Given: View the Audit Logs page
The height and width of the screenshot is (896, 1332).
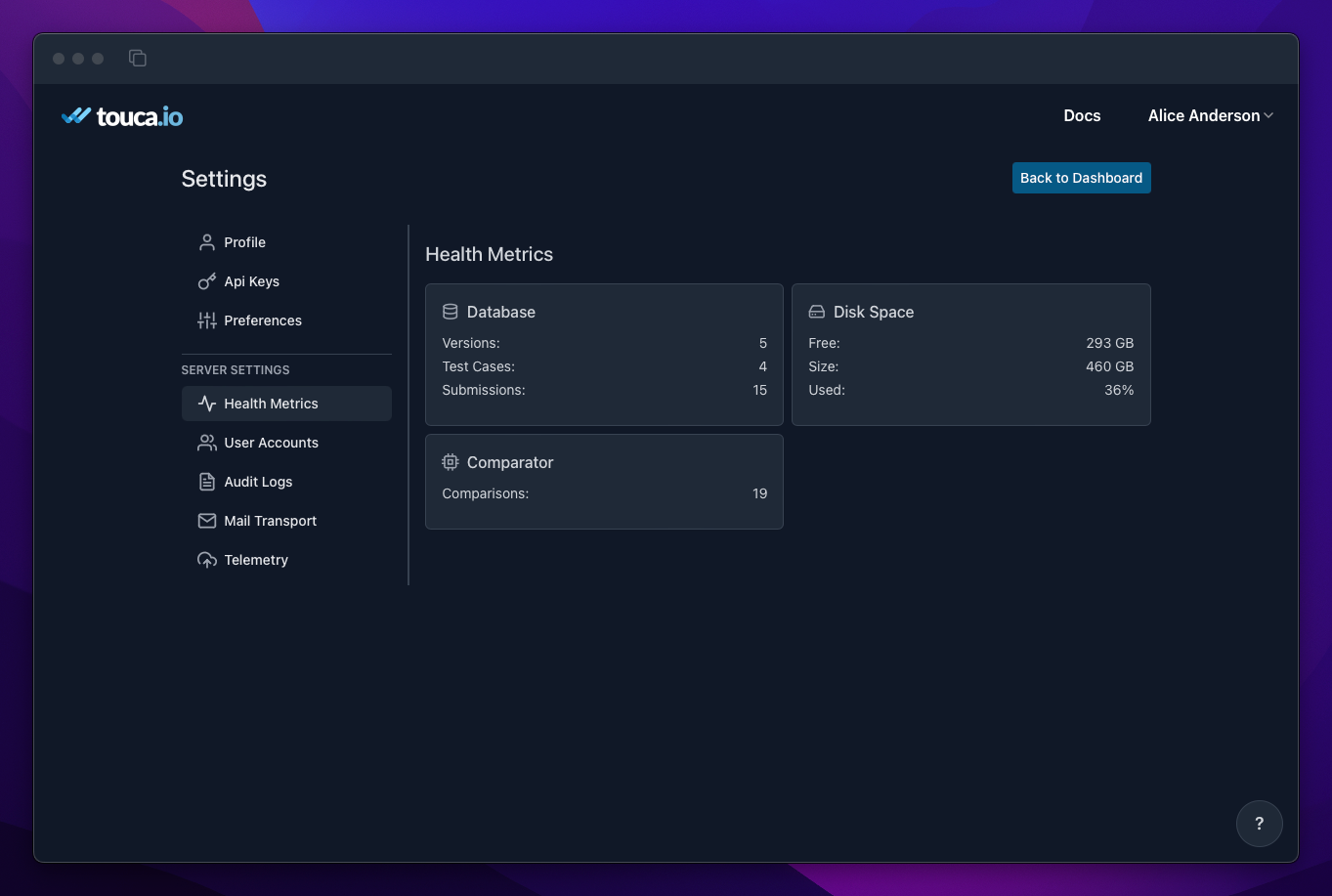Looking at the screenshot, I should [286, 482].
